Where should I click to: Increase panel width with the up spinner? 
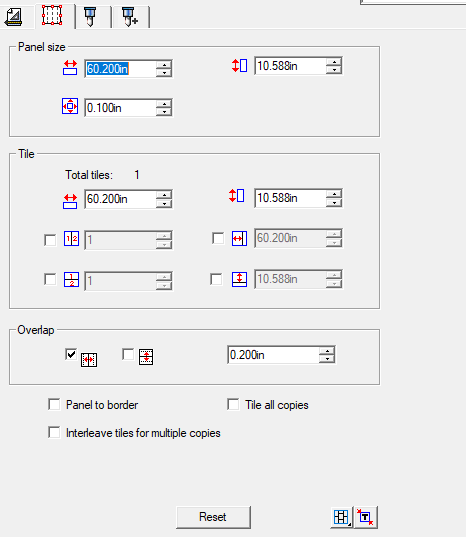(x=164, y=64)
